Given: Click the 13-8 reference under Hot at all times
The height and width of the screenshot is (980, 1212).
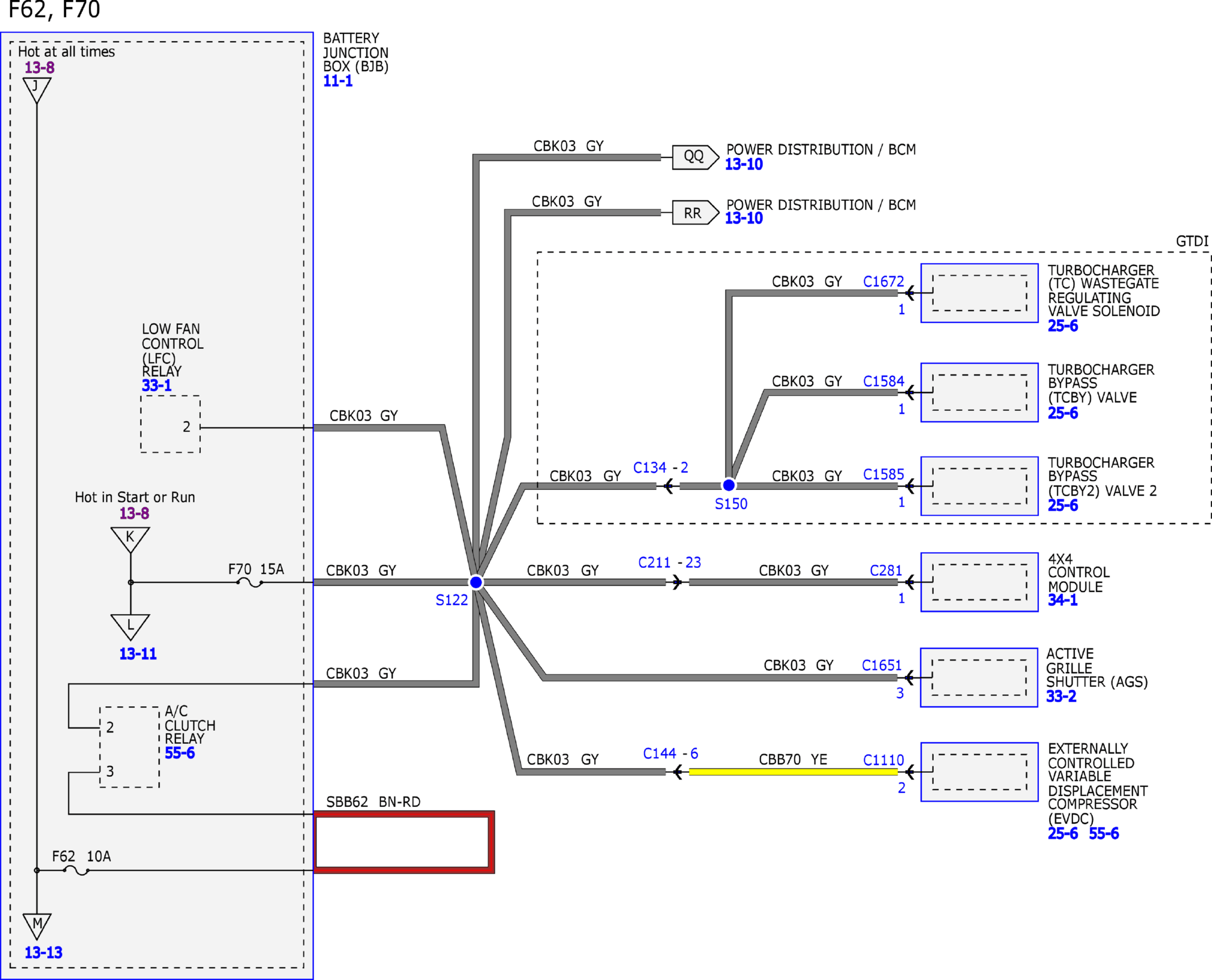Looking at the screenshot, I should pos(39,67).
